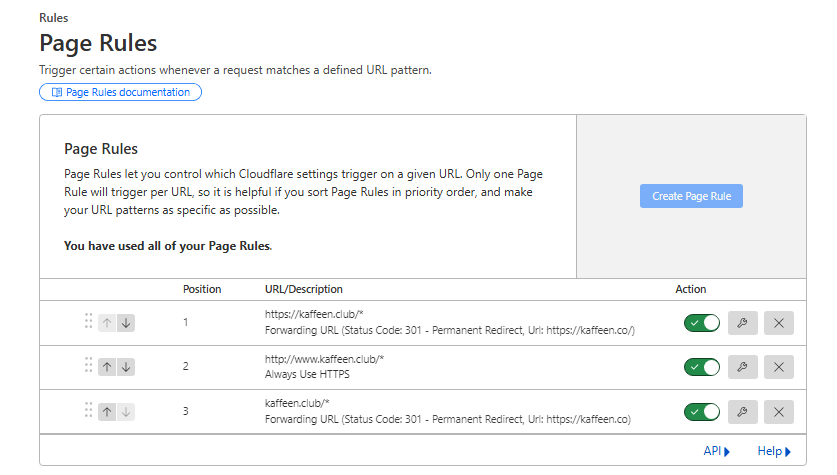Toggle off the Always Use HTTPS rule

point(702,367)
